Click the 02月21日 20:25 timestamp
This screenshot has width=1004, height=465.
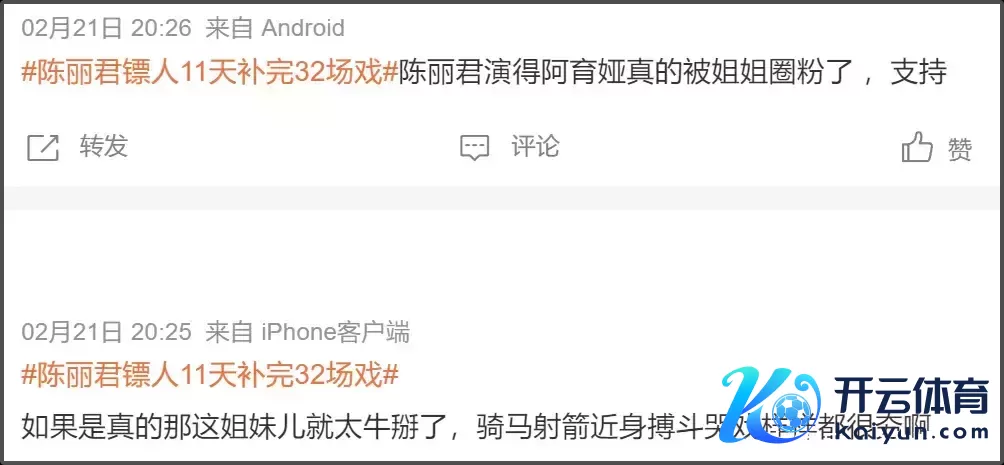107,332
